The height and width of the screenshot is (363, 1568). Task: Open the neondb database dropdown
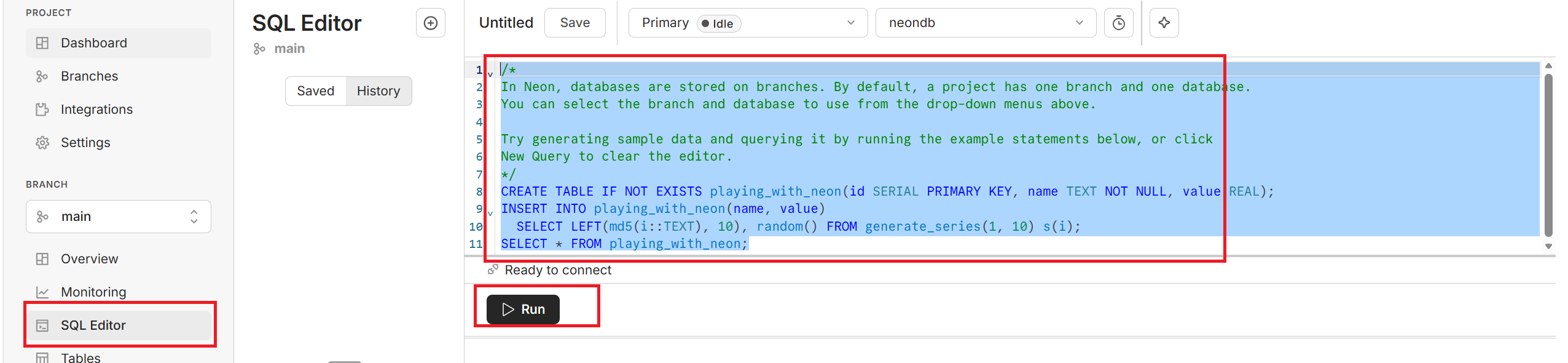click(986, 23)
